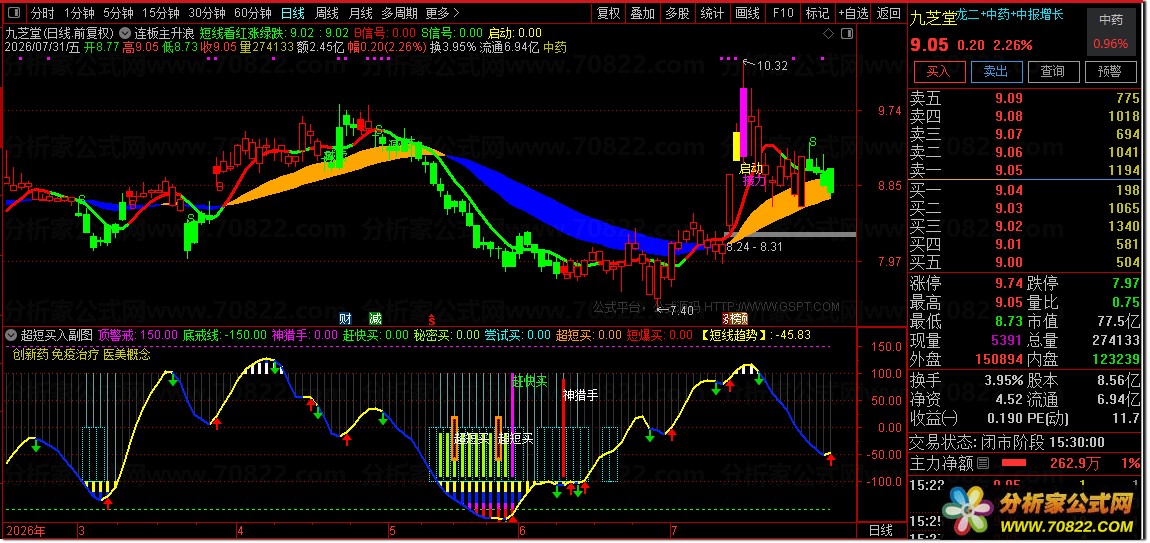Click the diamond icon above the main chart
1150x543 pixels.
coord(829,33)
